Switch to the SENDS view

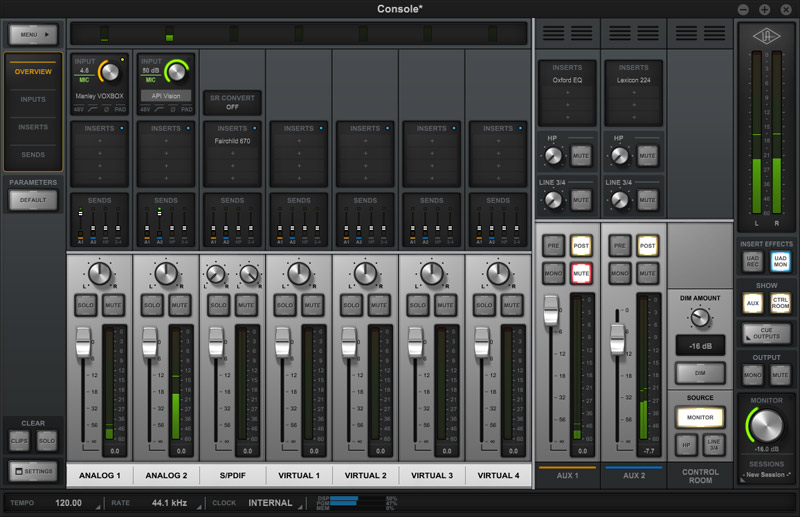[33, 154]
